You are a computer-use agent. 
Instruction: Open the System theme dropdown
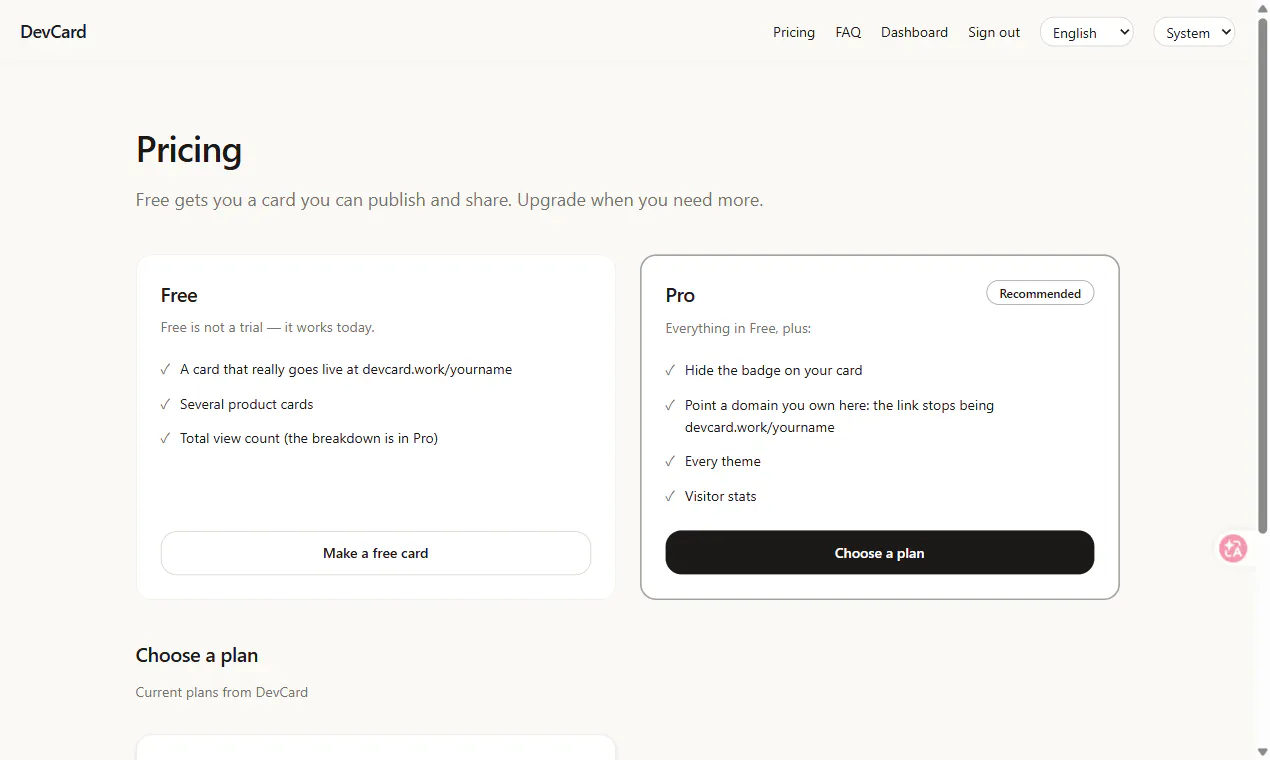pyautogui.click(x=1194, y=32)
